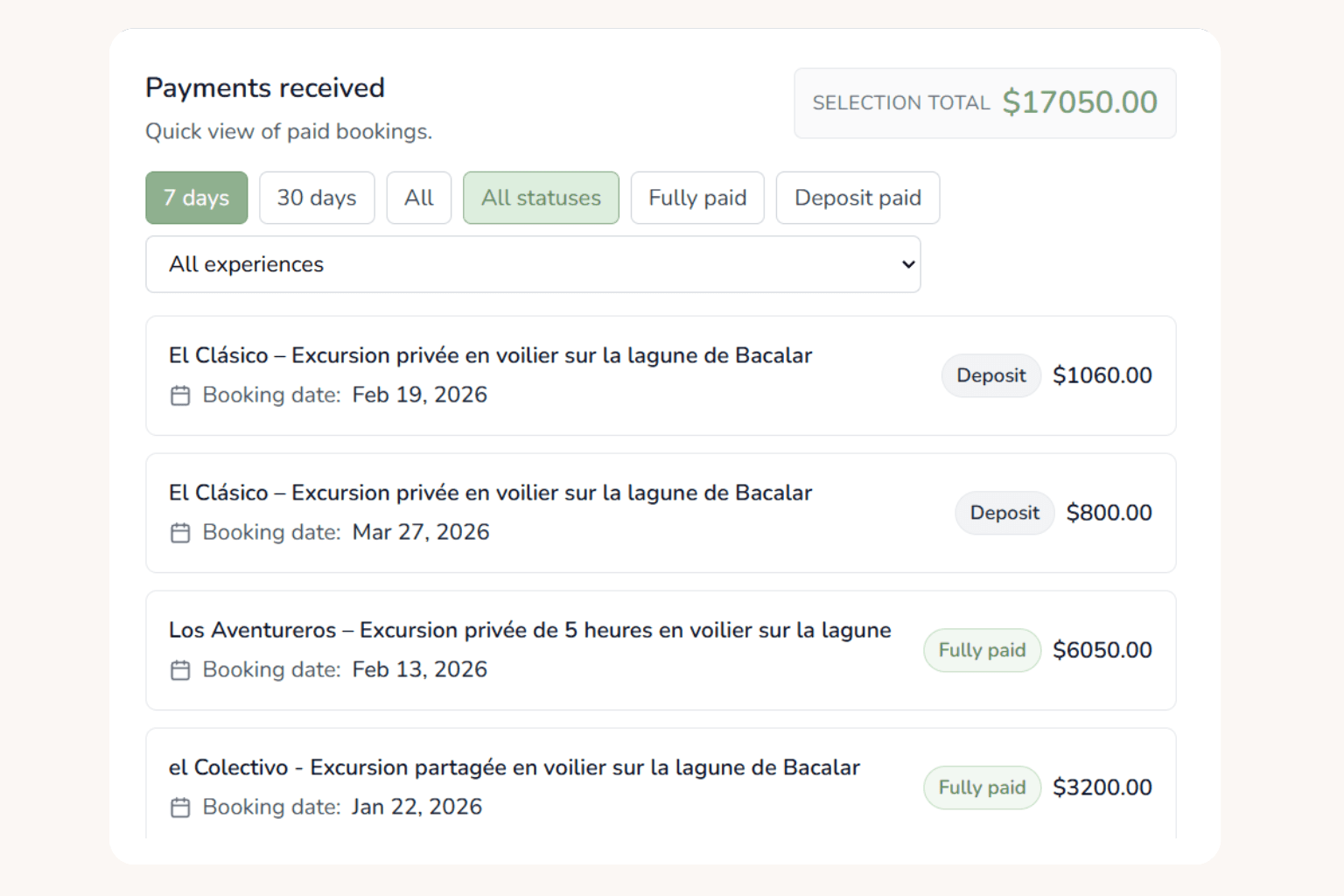Click the Deposit badge on $800.00 booking
Screen dimensions: 1344x896
[x=1004, y=513]
